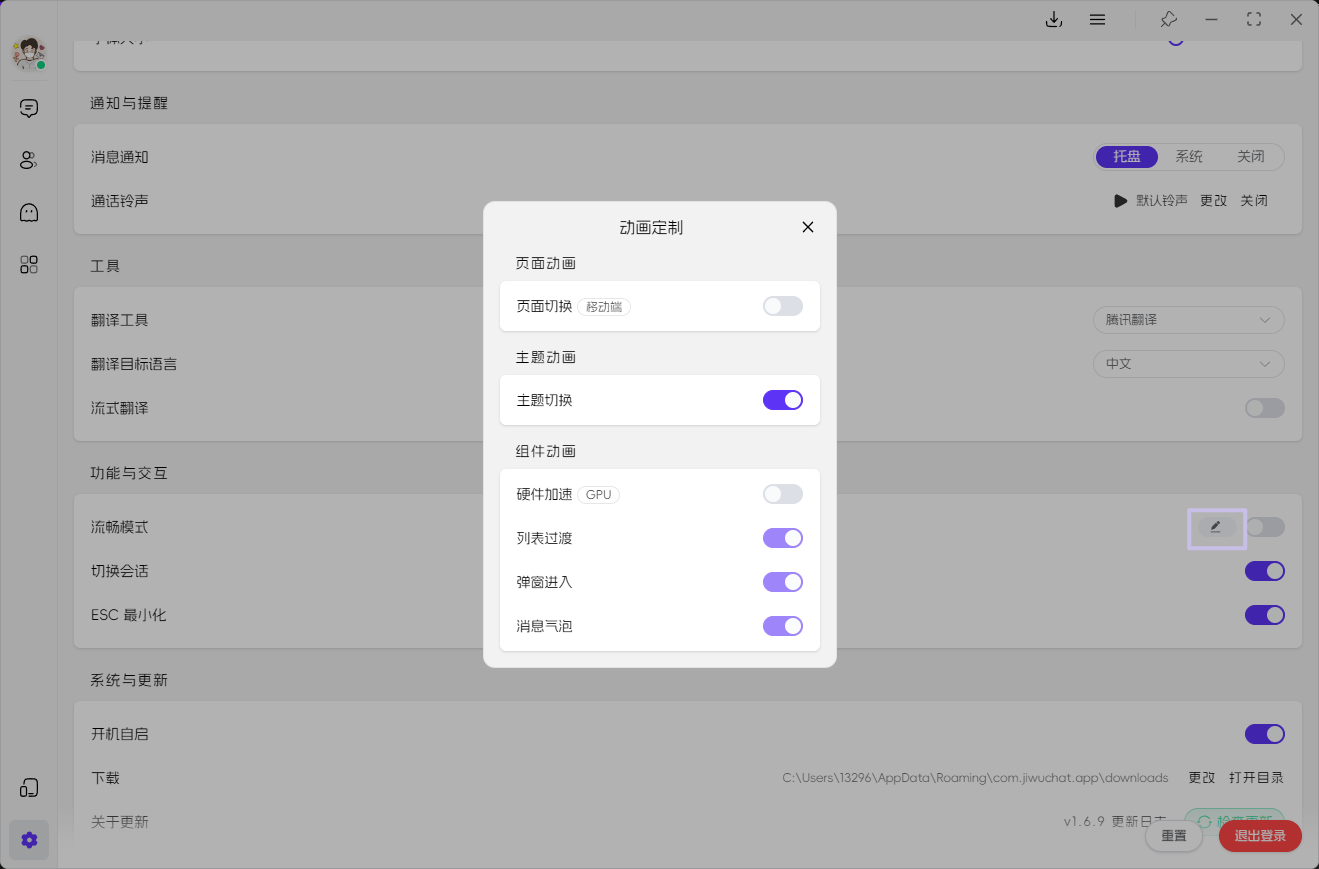This screenshot has width=1319, height=869.
Task: Click 更改 for download path
Action: coord(1201,778)
